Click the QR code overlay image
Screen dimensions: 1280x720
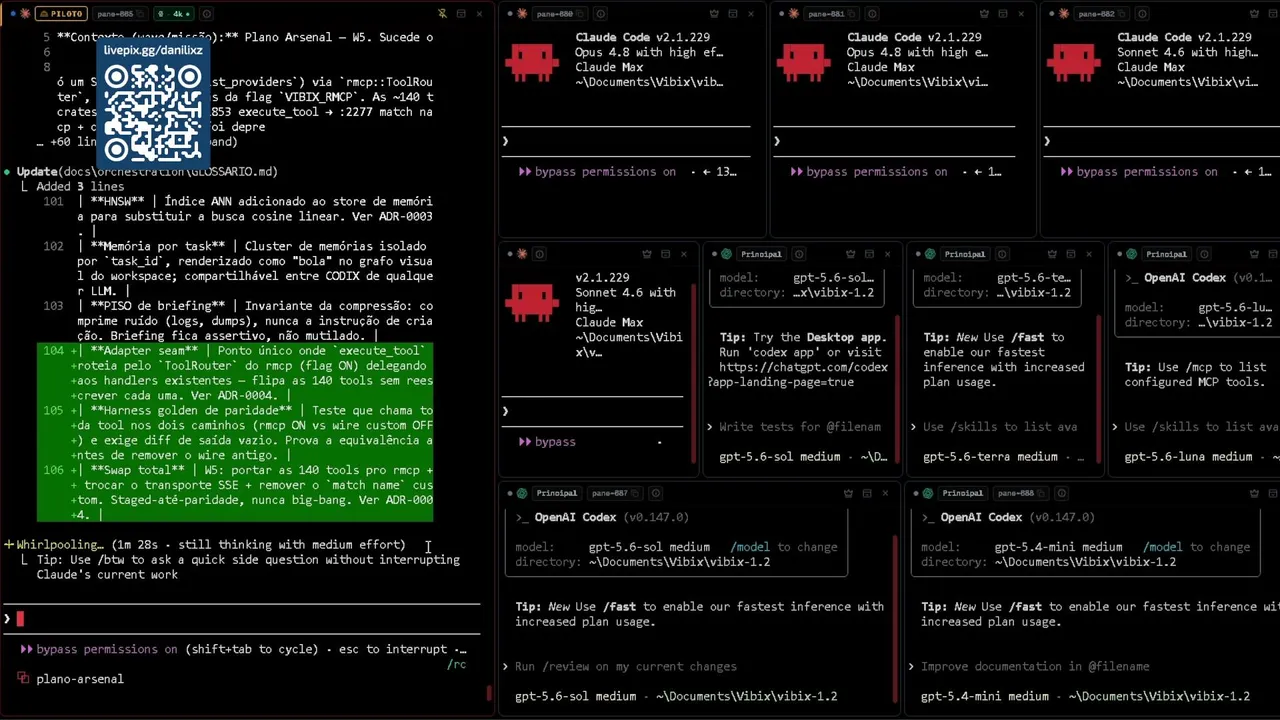(x=153, y=112)
